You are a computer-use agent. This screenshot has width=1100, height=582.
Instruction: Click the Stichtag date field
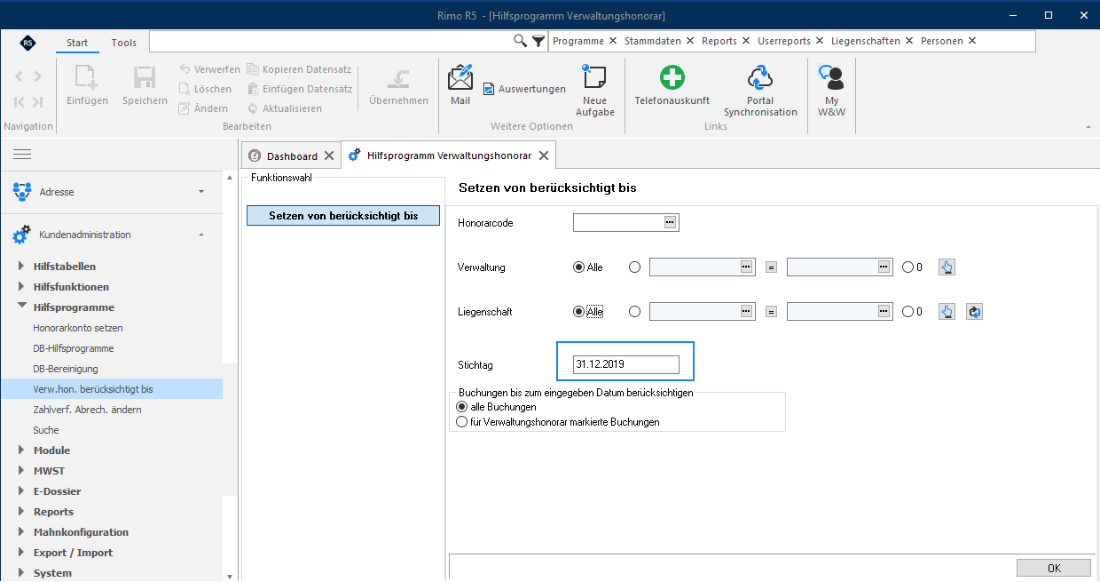click(x=626, y=364)
